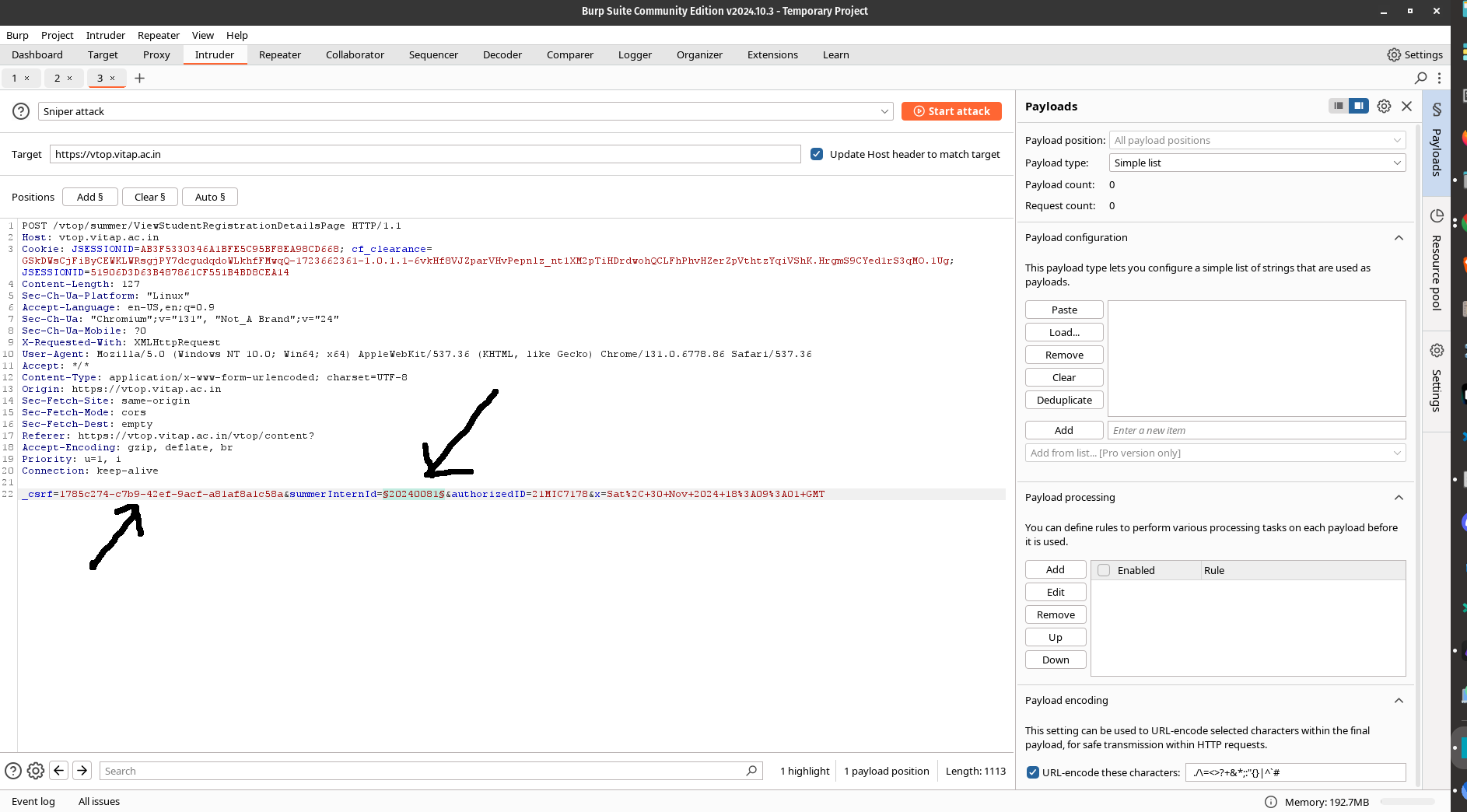The height and width of the screenshot is (812, 1467).
Task: Click the Start attack button
Action: pos(951,111)
